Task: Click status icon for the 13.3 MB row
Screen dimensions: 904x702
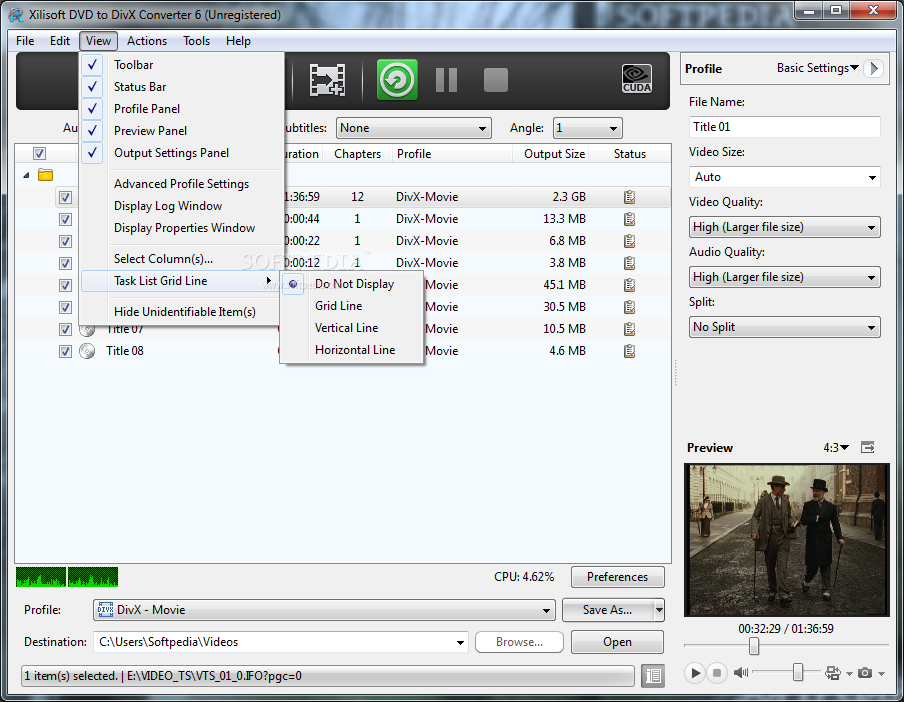Action: click(x=630, y=219)
